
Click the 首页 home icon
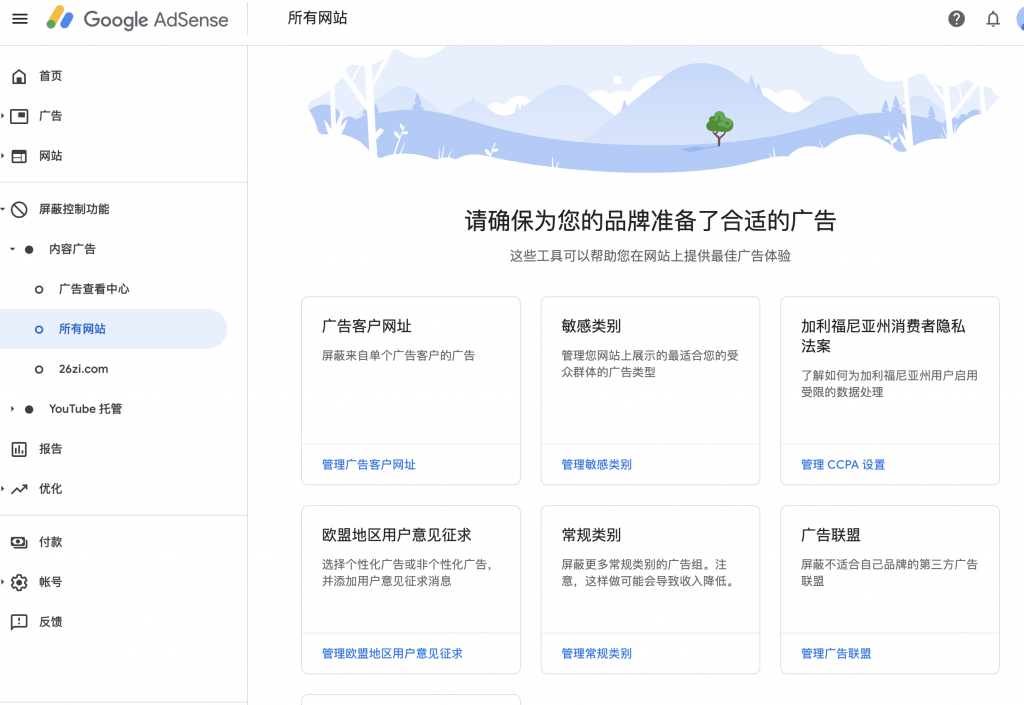(19, 76)
